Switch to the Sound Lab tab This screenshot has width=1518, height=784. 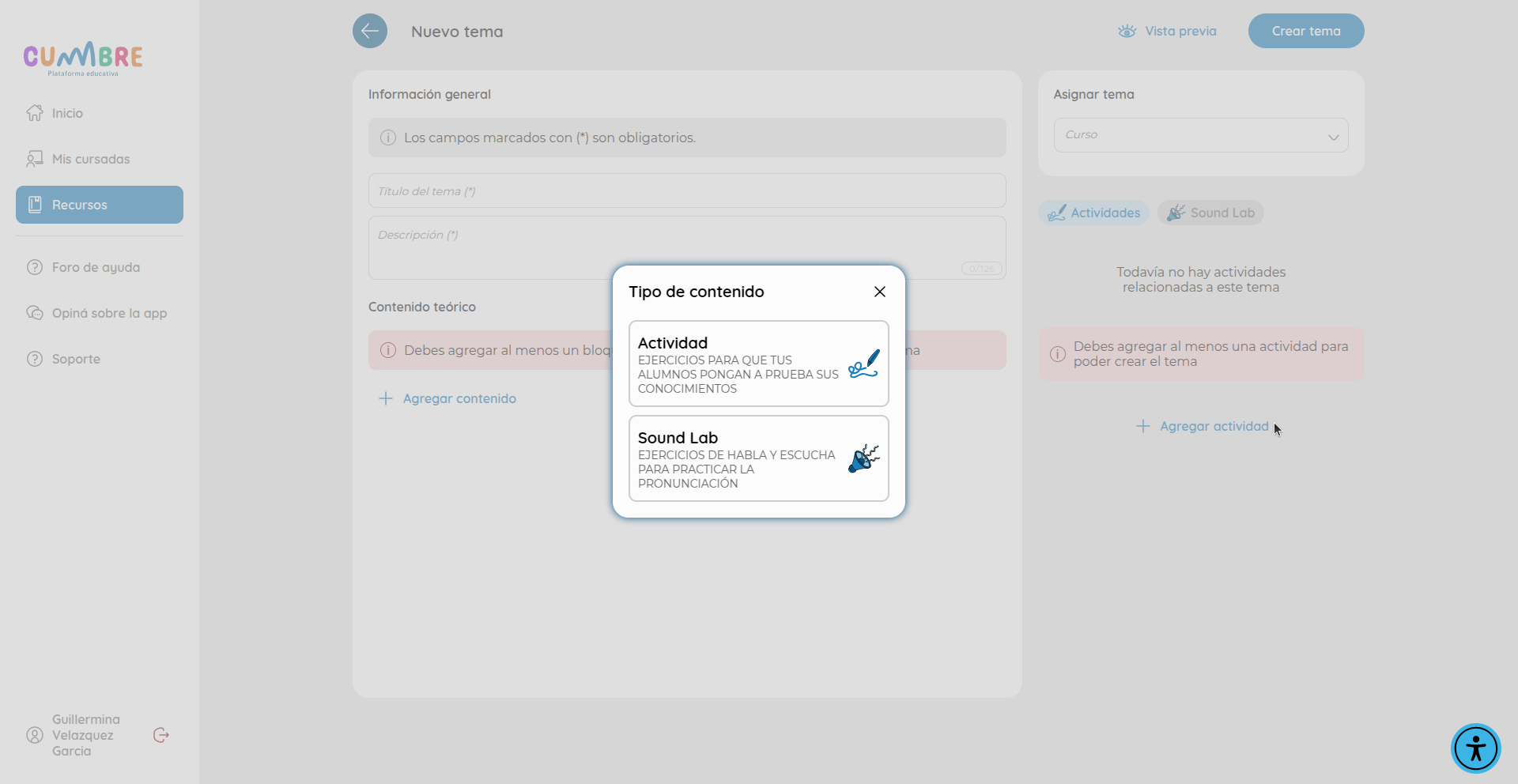tap(1211, 213)
